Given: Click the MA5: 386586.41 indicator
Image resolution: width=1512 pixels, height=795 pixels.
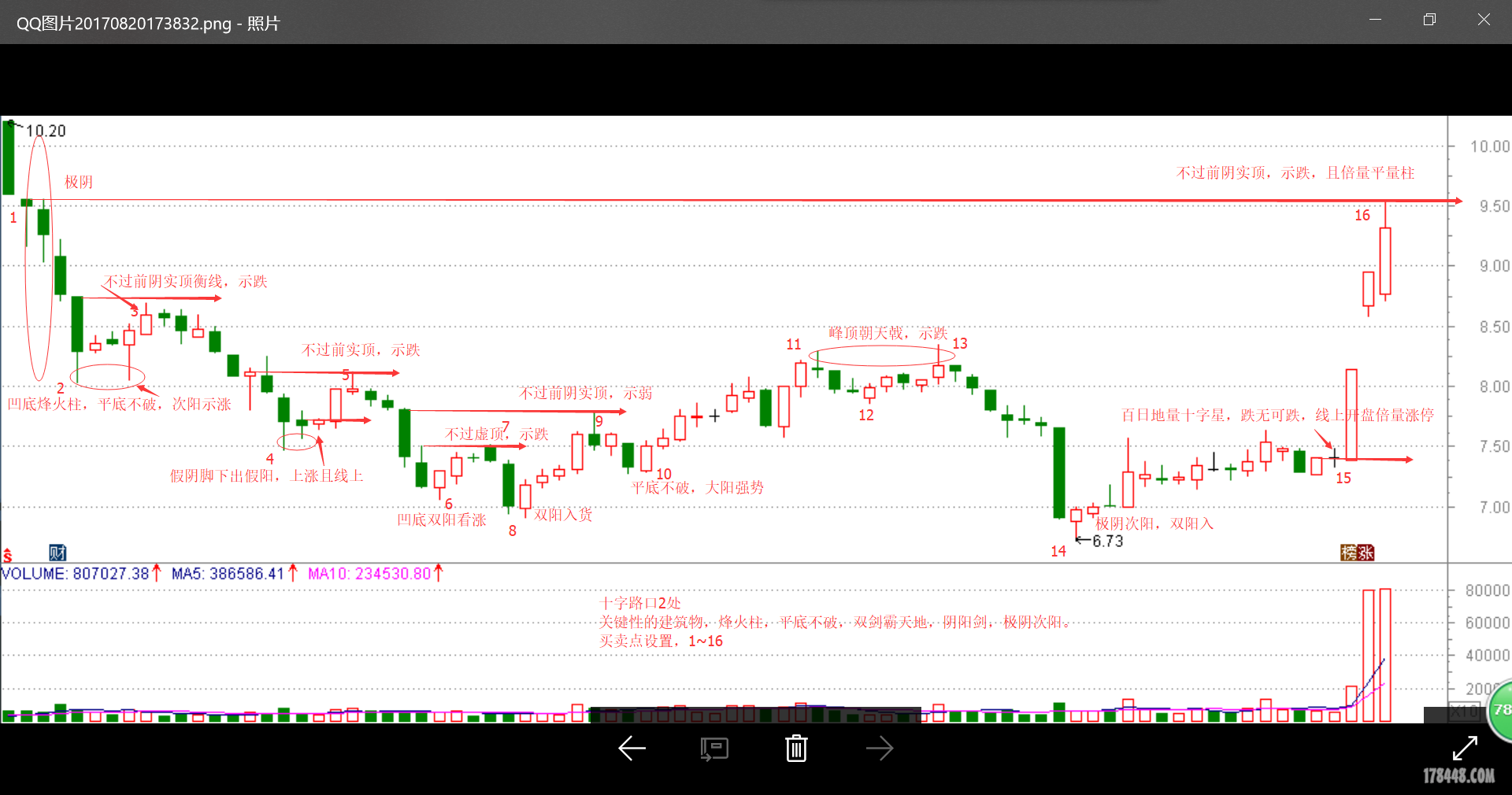Looking at the screenshot, I should pyautogui.click(x=228, y=573).
